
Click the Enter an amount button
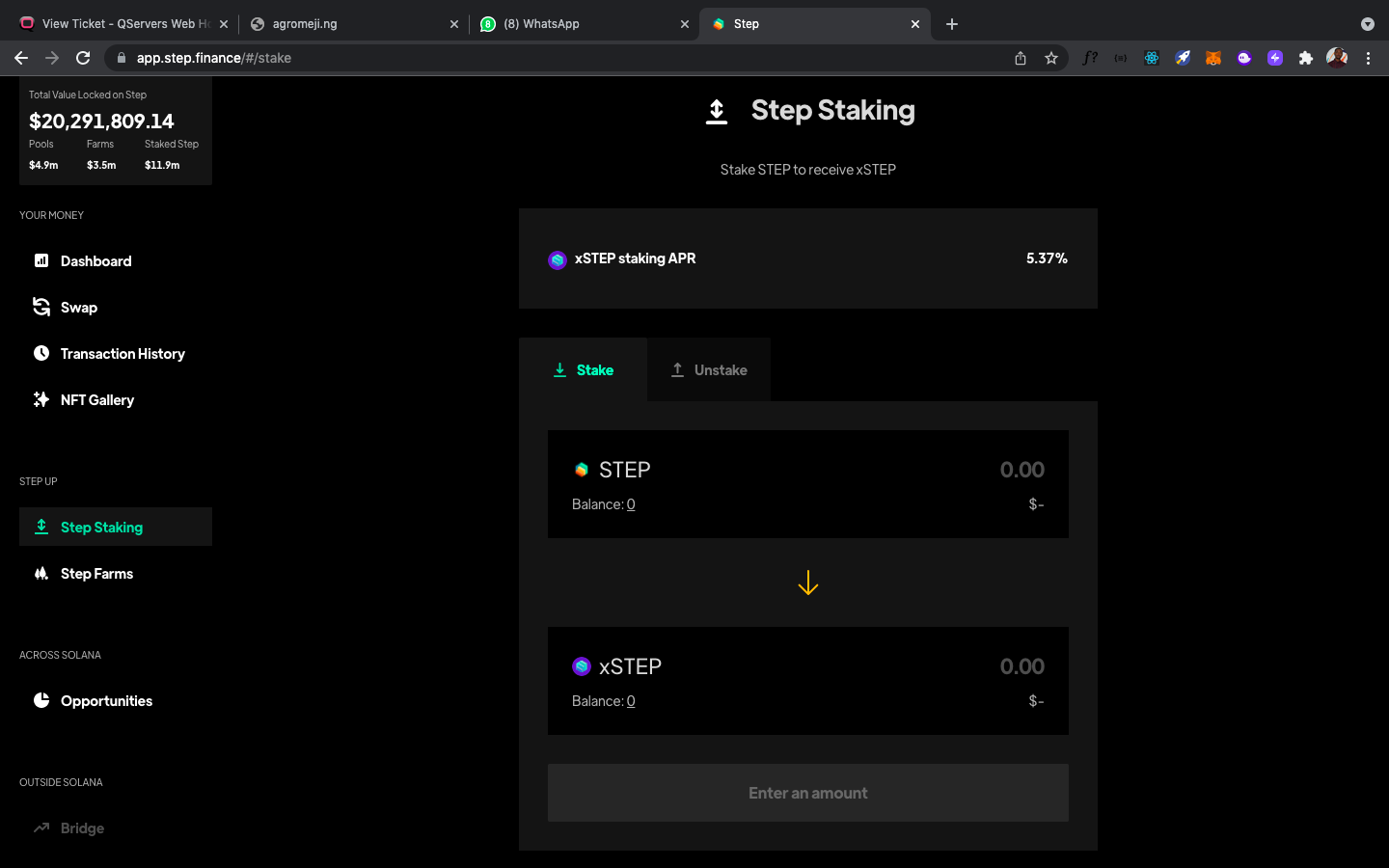(808, 793)
